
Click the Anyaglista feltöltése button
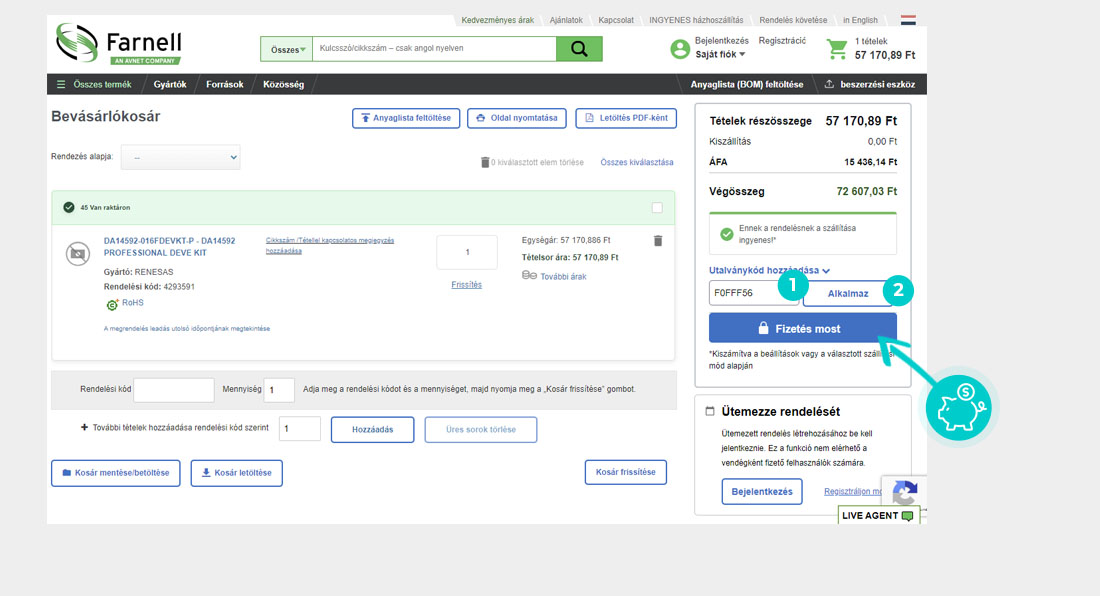pyautogui.click(x=406, y=118)
